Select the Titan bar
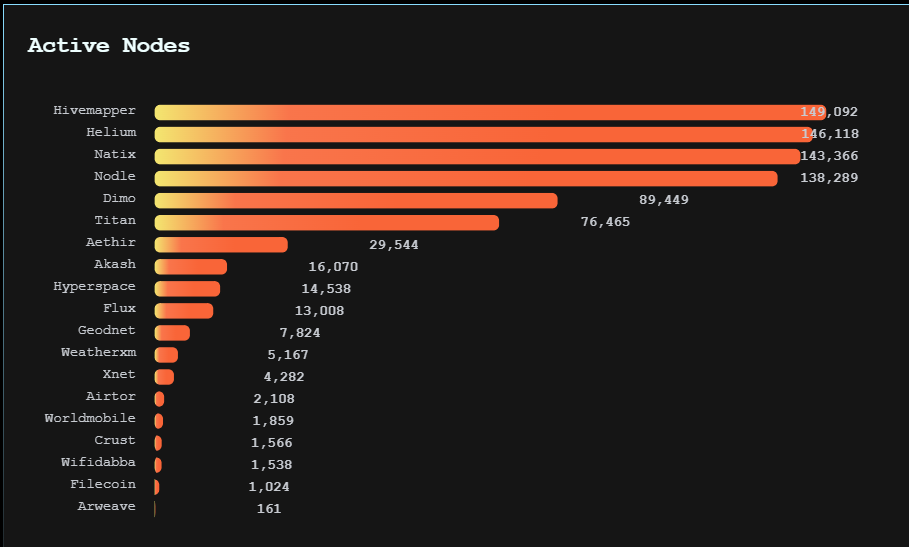The width and height of the screenshot is (909, 547). pyautogui.click(x=326, y=222)
